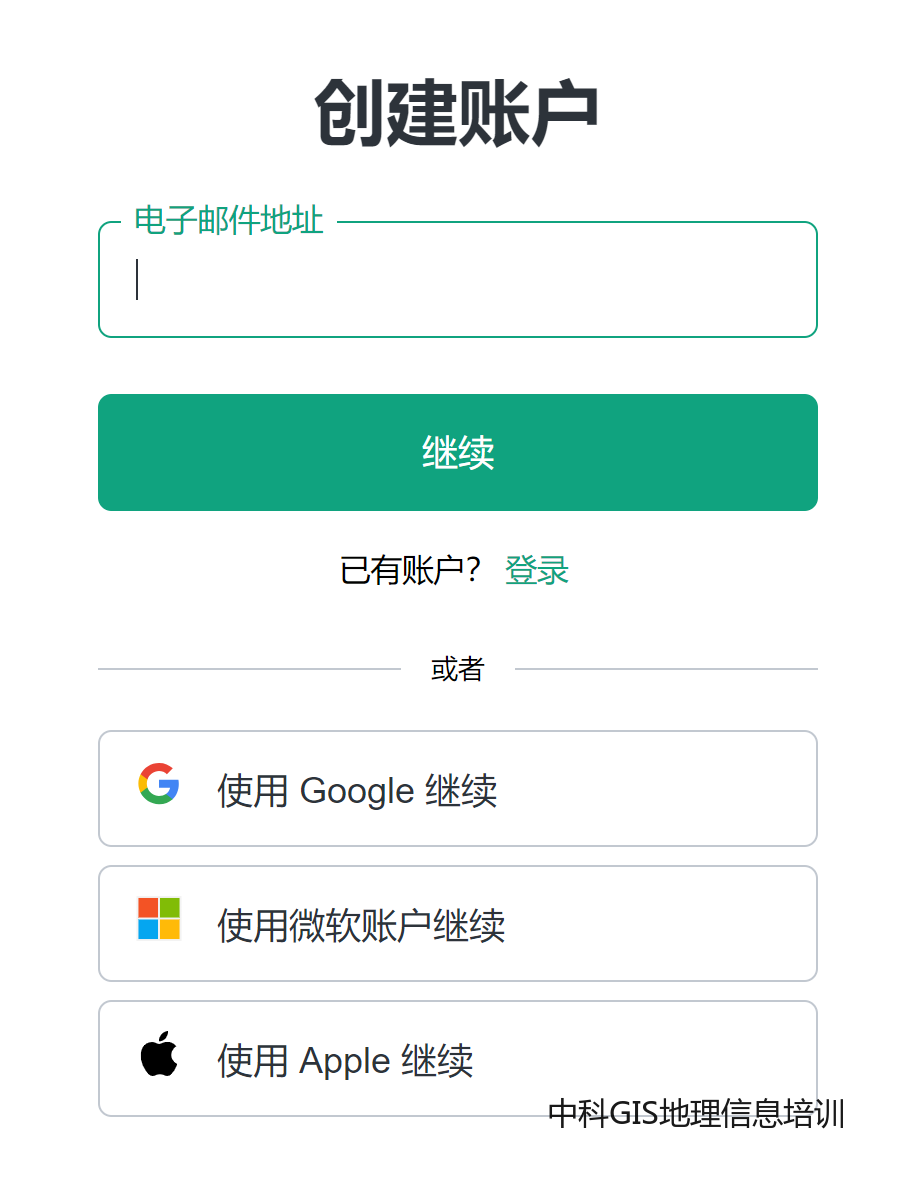Image resolution: width=904 pixels, height=1182 pixels.
Task: Continue with 使用 Apple 继续 text
Action: tap(345, 1061)
